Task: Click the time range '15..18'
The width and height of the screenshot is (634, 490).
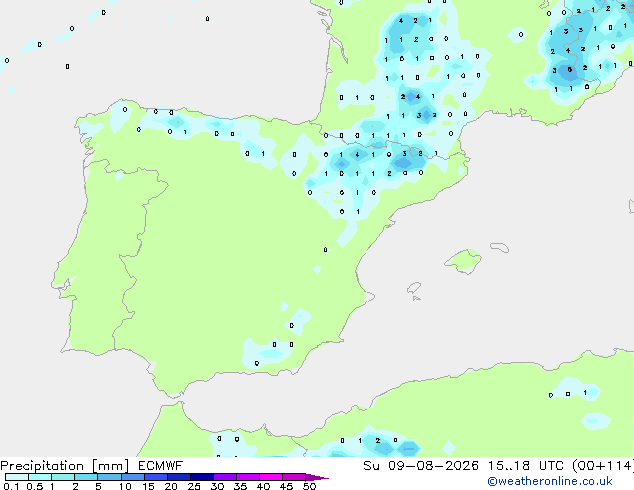Action: pos(509,466)
